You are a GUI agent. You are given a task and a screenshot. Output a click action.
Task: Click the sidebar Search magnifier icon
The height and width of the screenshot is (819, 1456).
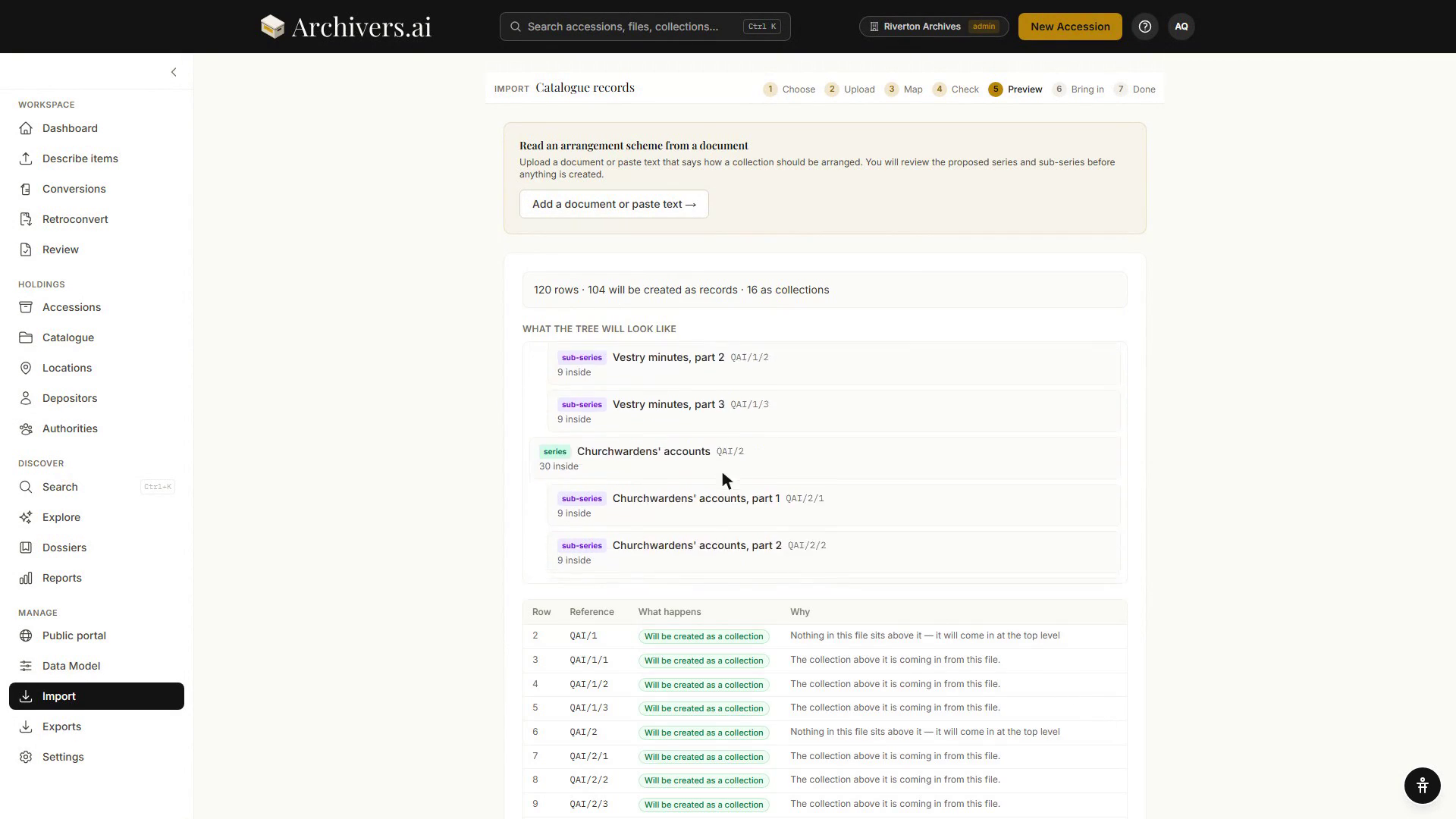(26, 487)
